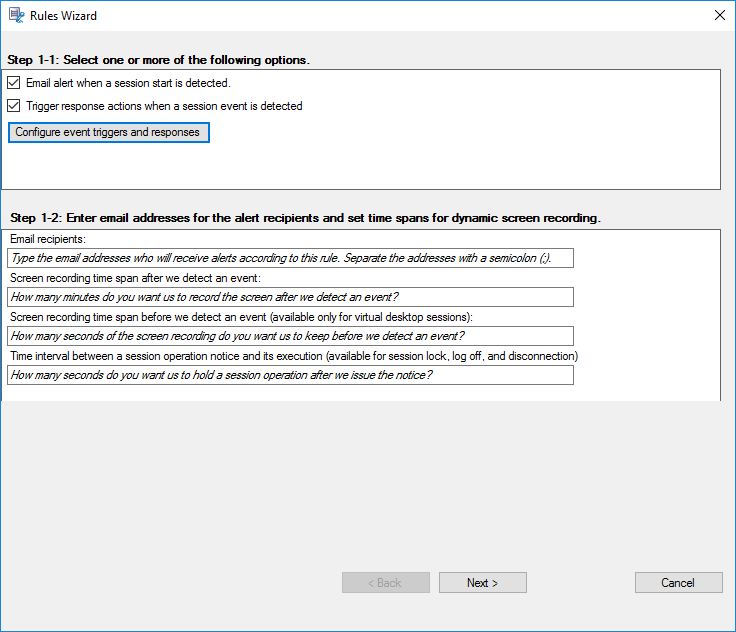The height and width of the screenshot is (632, 736).
Task: Focus the email recipients address field
Action: (x=290, y=258)
